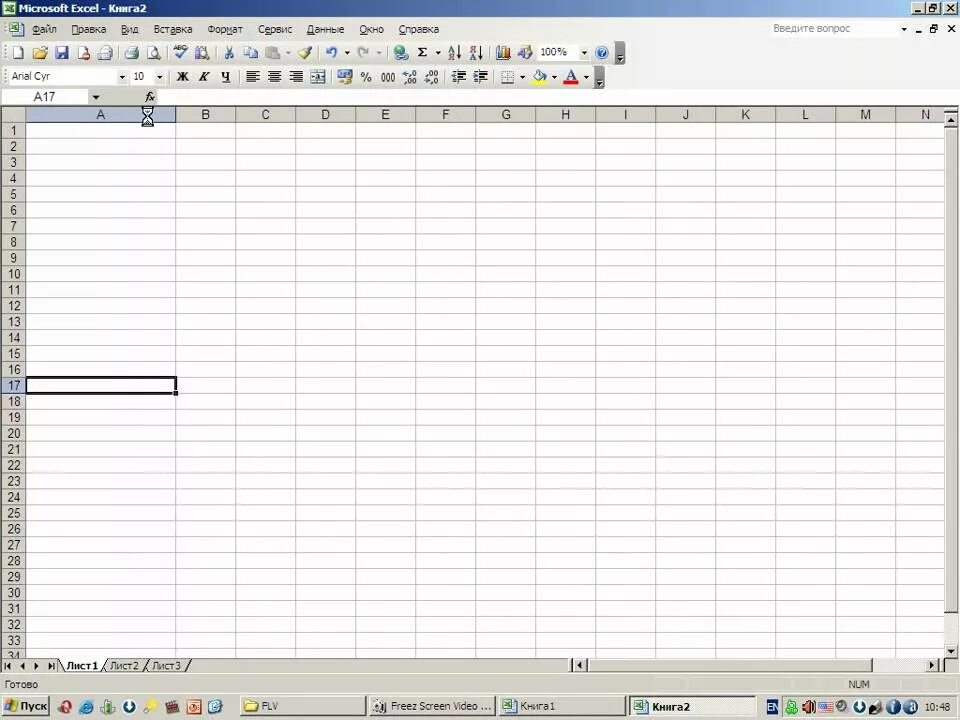Viewport: 960px width, 720px height.
Task: Increase decimal places
Action: 410,77
